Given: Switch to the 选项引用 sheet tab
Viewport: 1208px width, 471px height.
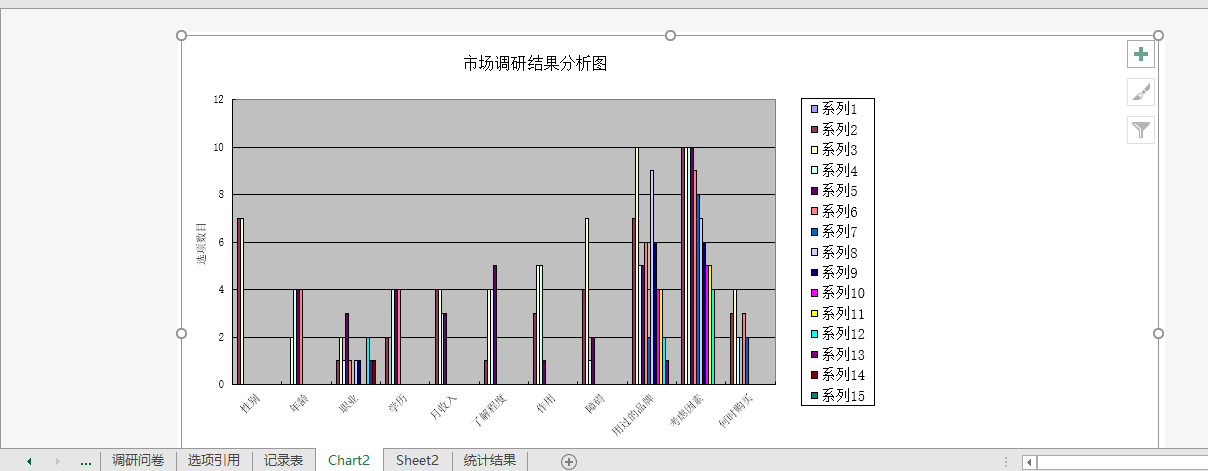Looking at the screenshot, I should pyautogui.click(x=214, y=461).
